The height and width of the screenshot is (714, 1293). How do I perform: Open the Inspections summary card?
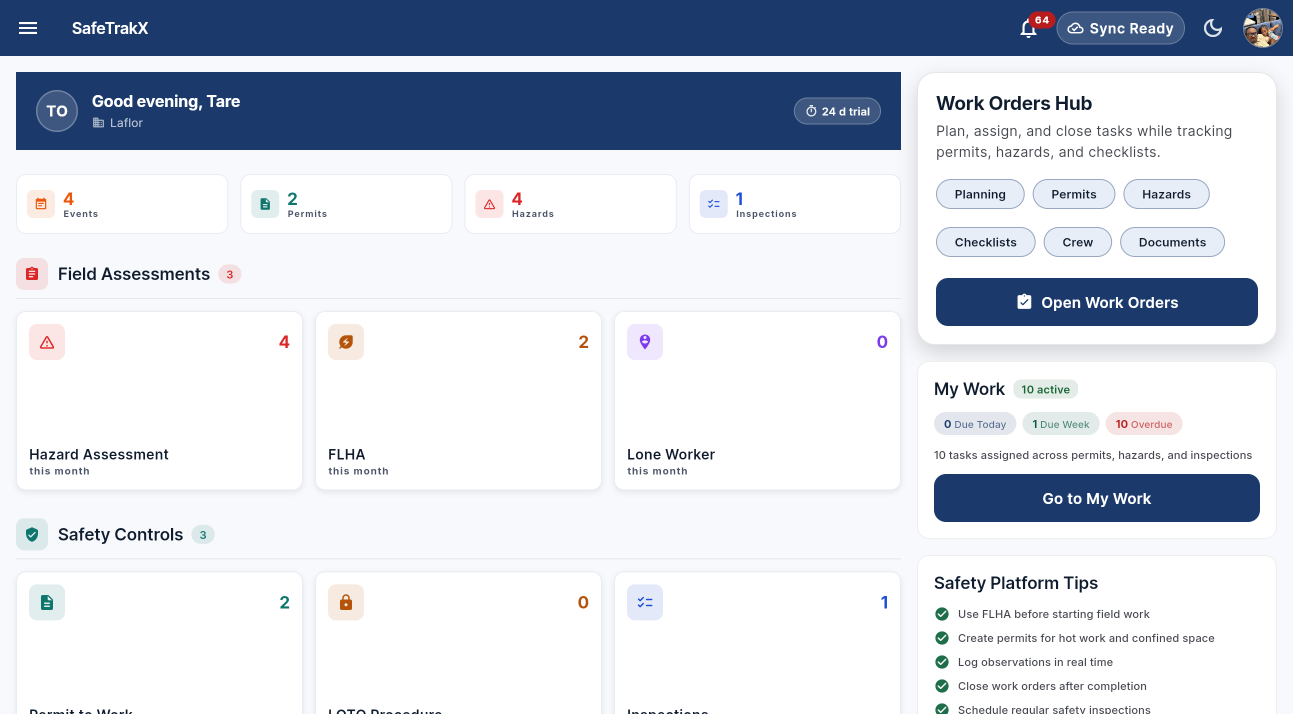coord(795,204)
